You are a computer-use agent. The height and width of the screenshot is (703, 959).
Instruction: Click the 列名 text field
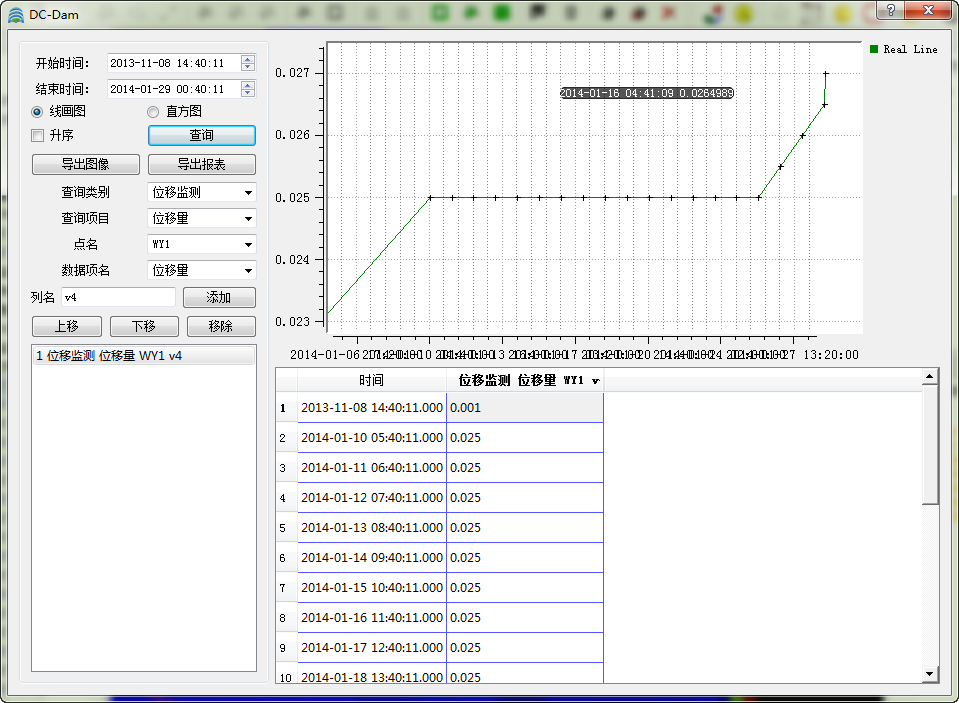click(x=118, y=297)
